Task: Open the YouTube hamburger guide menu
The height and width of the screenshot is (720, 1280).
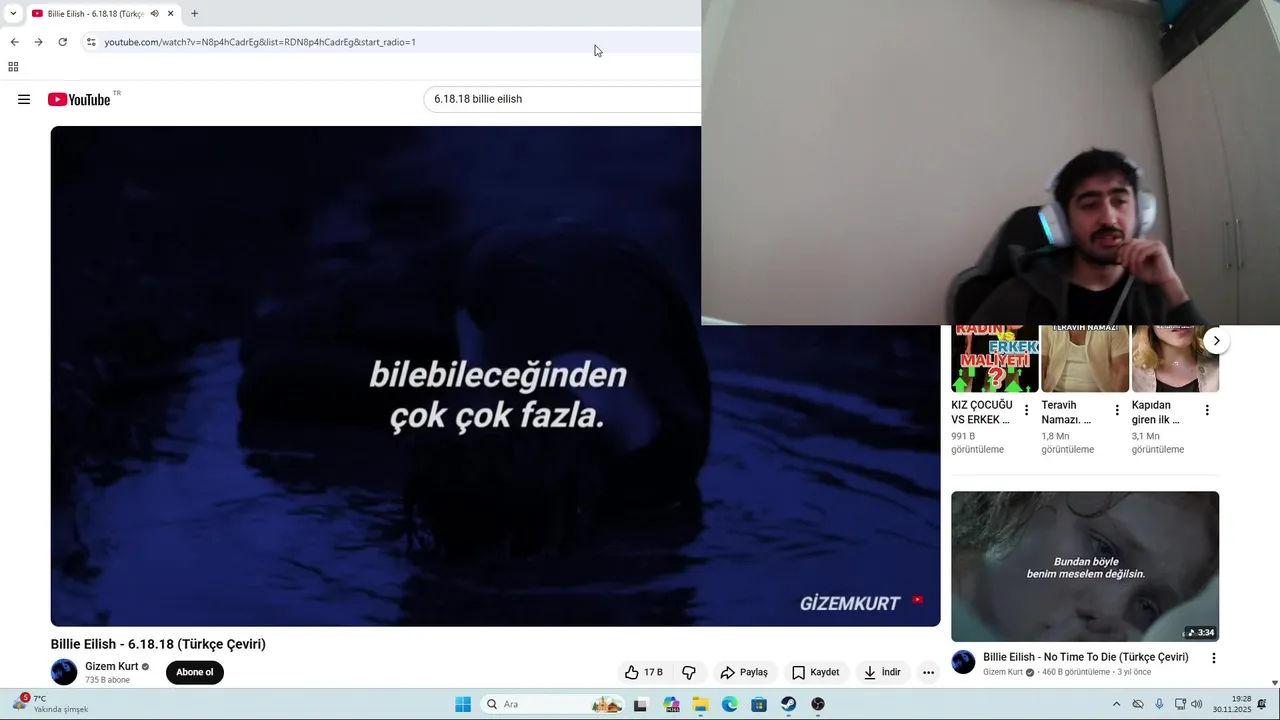Action: [x=24, y=99]
